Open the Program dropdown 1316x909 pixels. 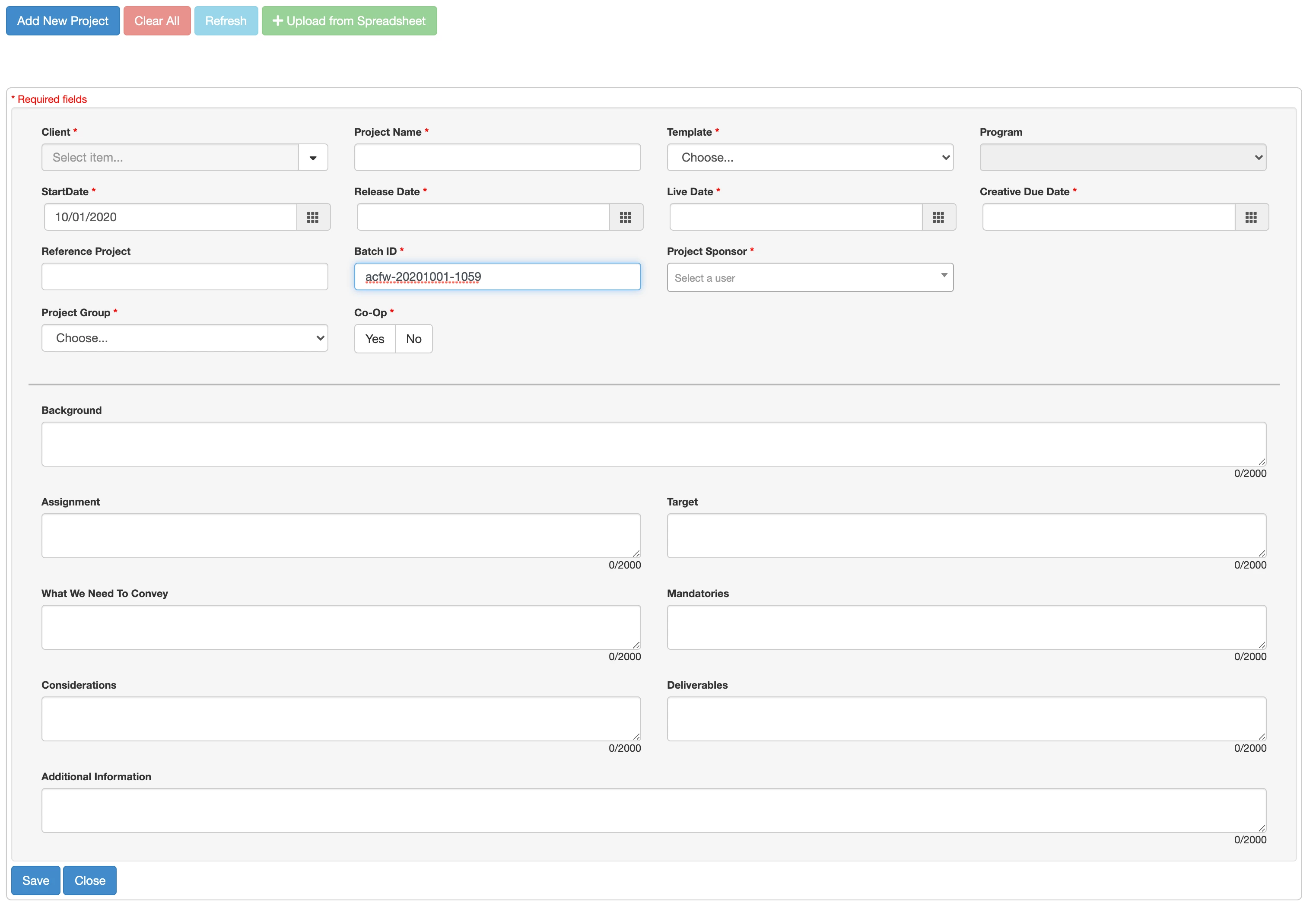pos(1122,158)
